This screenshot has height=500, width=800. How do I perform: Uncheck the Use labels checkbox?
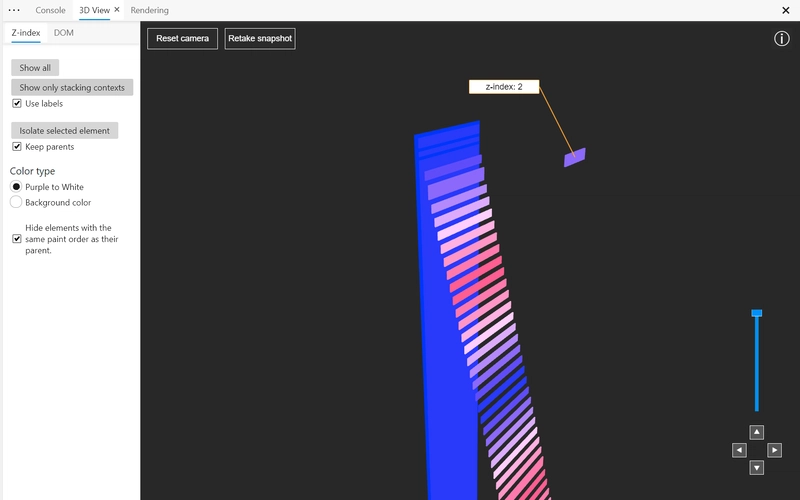tap(17, 104)
